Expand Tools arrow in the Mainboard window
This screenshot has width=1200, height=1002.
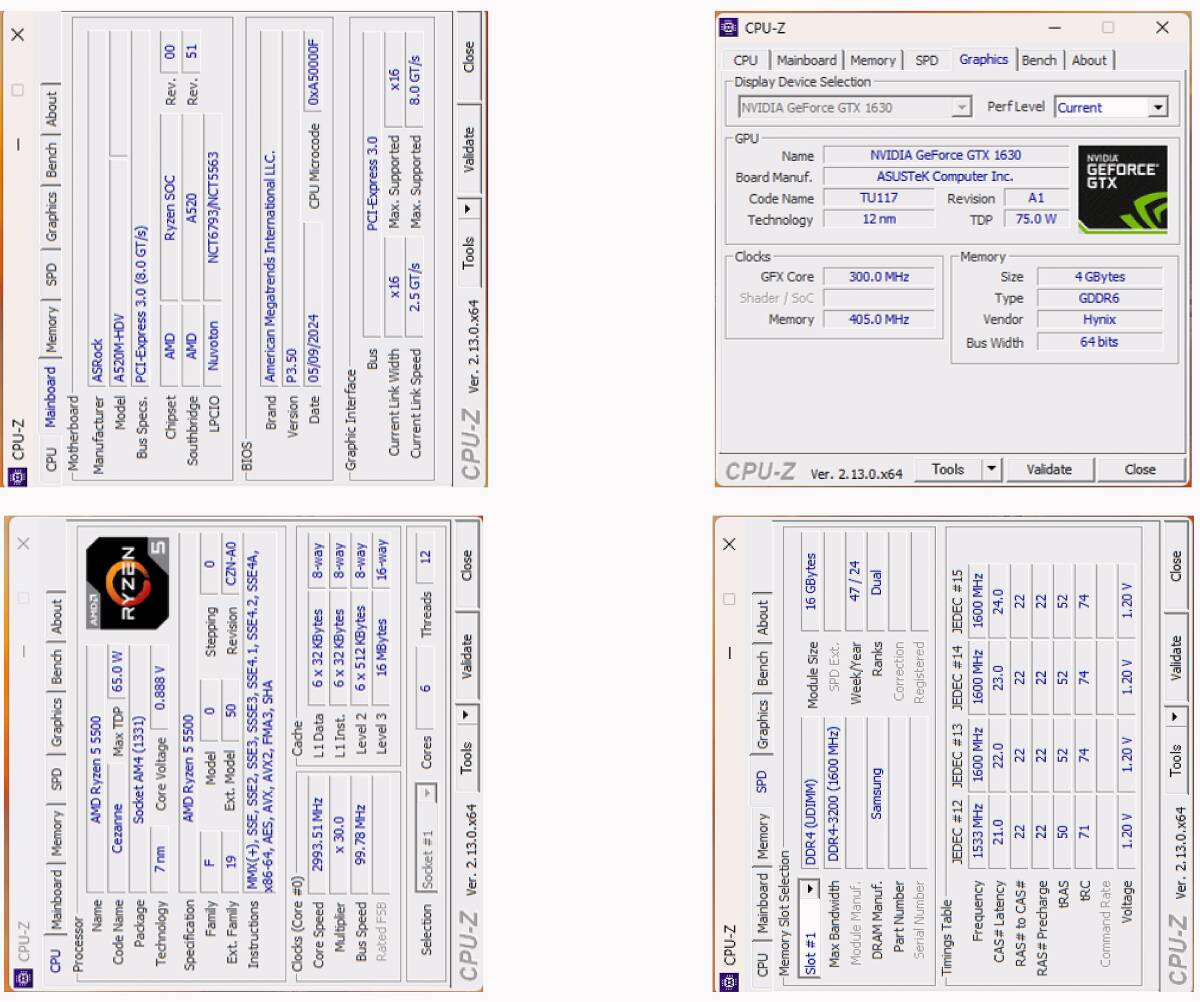point(470,211)
